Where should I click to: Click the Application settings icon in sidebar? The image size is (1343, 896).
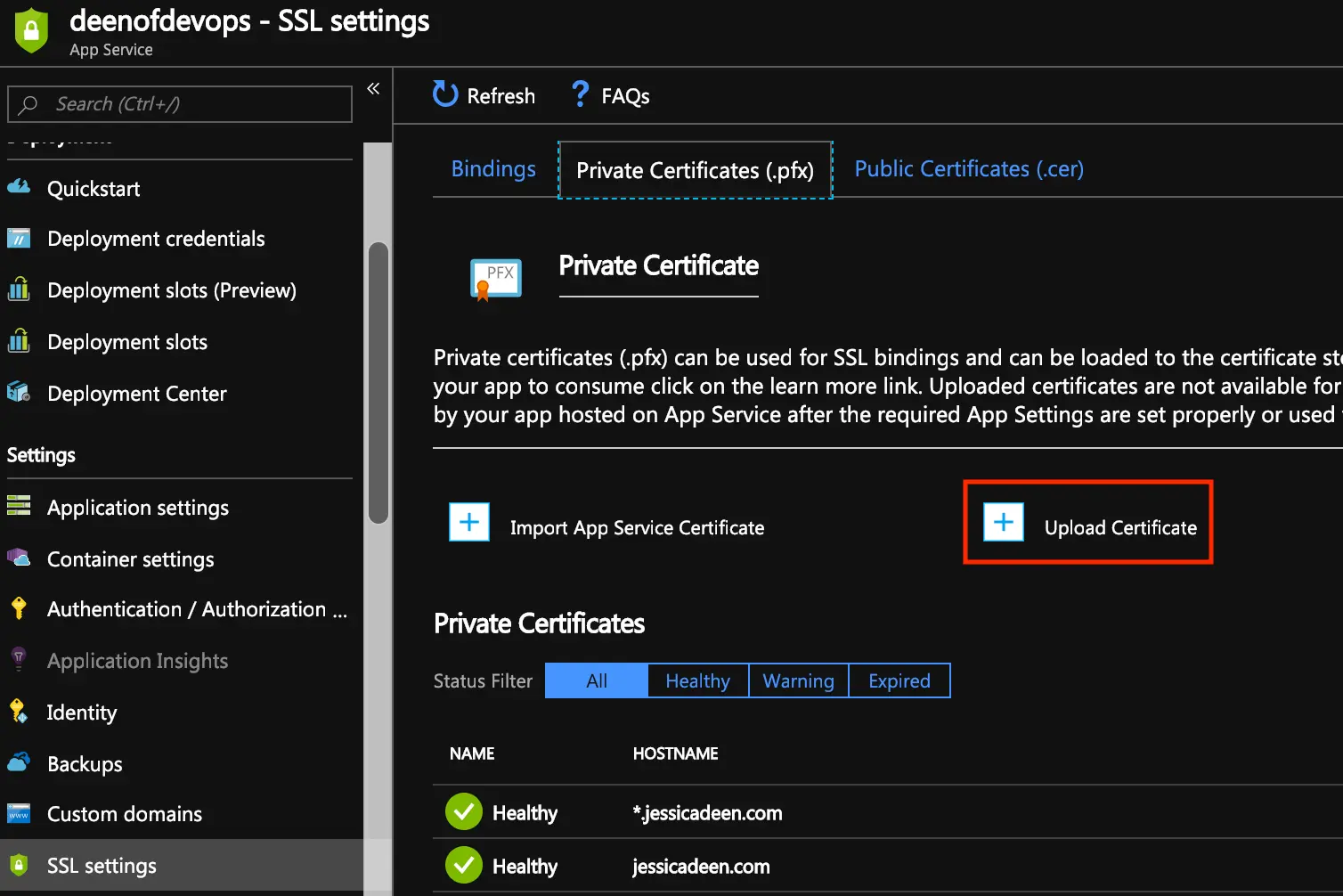point(19,507)
